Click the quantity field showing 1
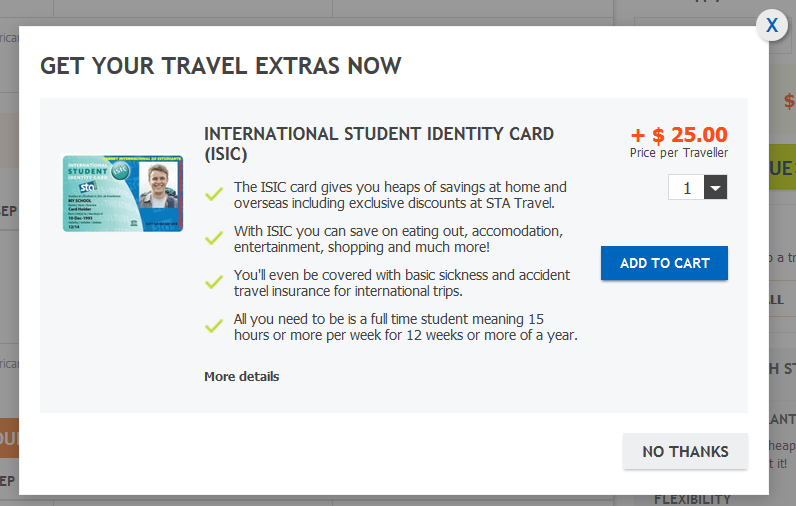Screen dimensions: 796x506 pyautogui.click(x=686, y=187)
